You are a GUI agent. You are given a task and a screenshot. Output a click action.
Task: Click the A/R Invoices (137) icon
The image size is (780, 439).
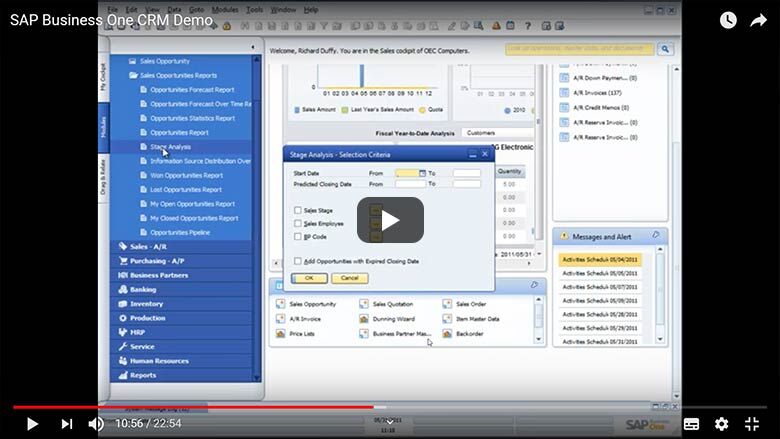[x=564, y=92]
